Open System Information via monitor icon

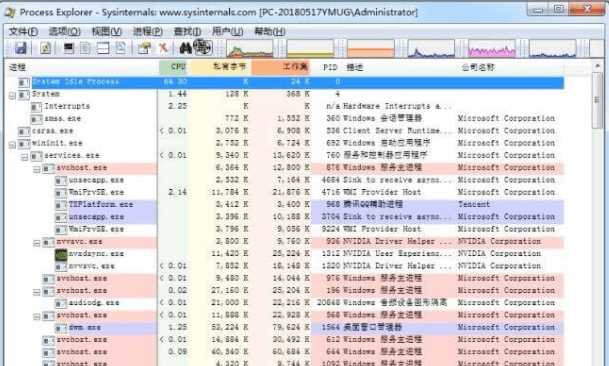[x=69, y=48]
